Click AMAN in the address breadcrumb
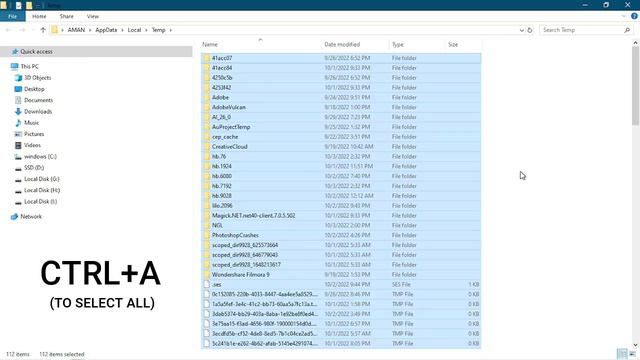 click(x=76, y=30)
